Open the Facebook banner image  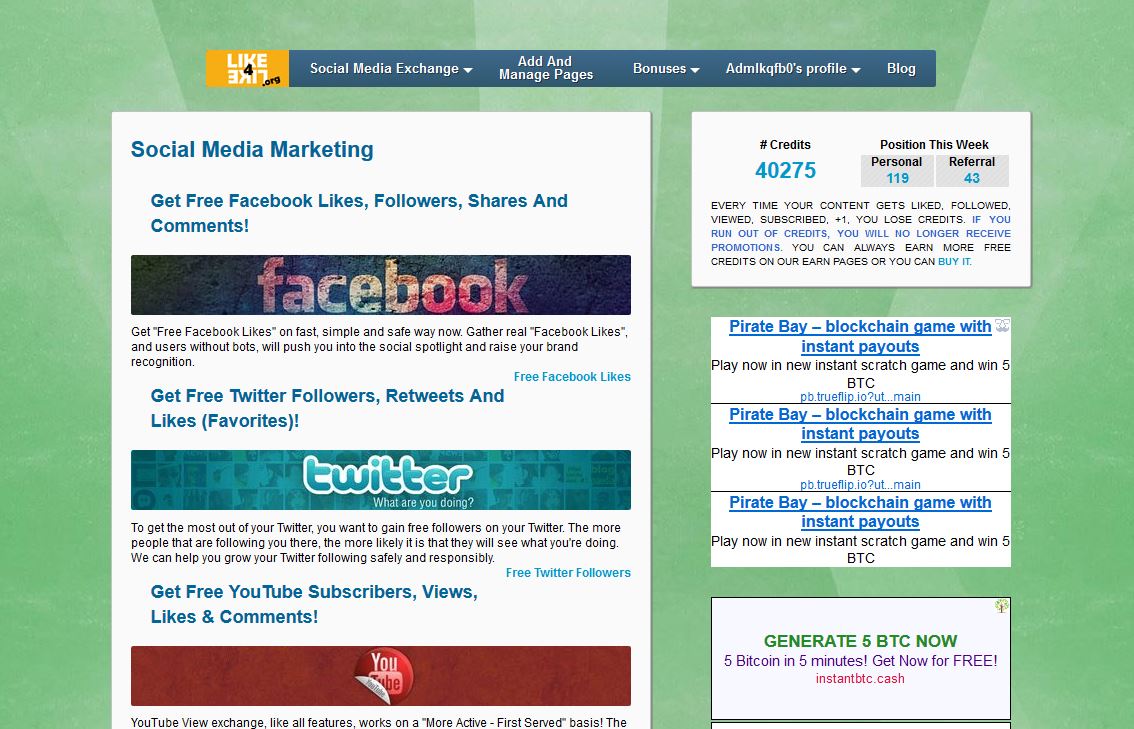tap(380, 285)
